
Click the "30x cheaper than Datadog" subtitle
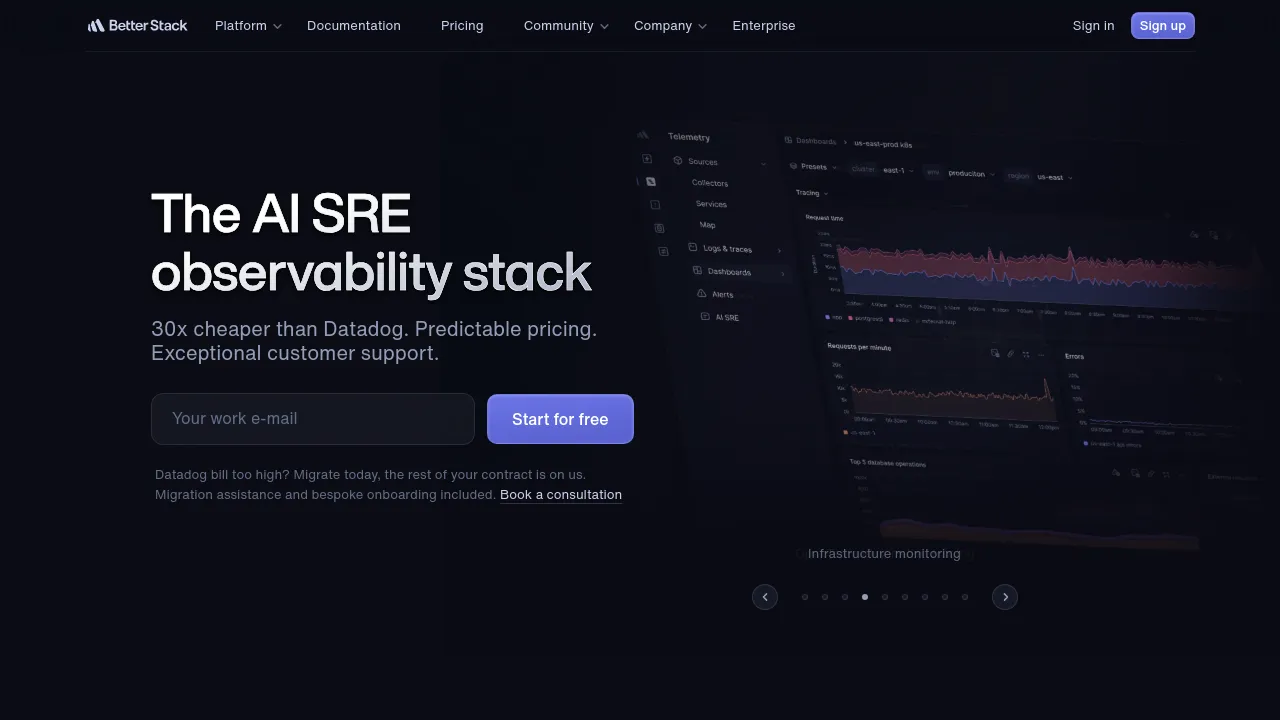[x=374, y=341]
